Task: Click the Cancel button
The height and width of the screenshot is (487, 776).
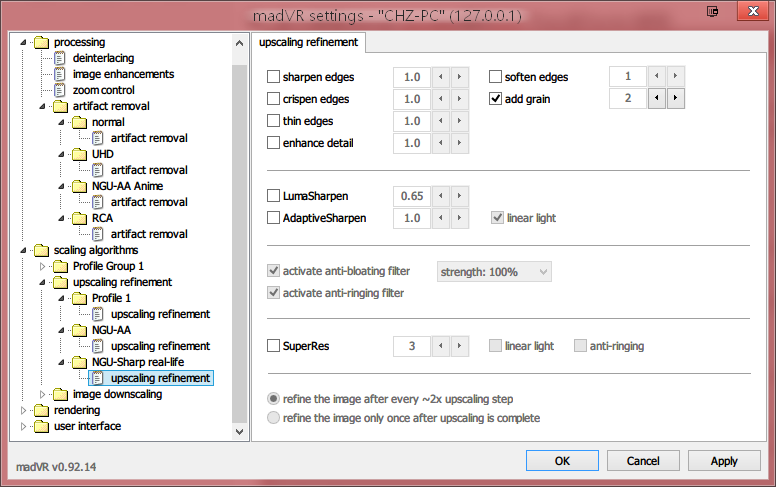Action: [x=643, y=461]
